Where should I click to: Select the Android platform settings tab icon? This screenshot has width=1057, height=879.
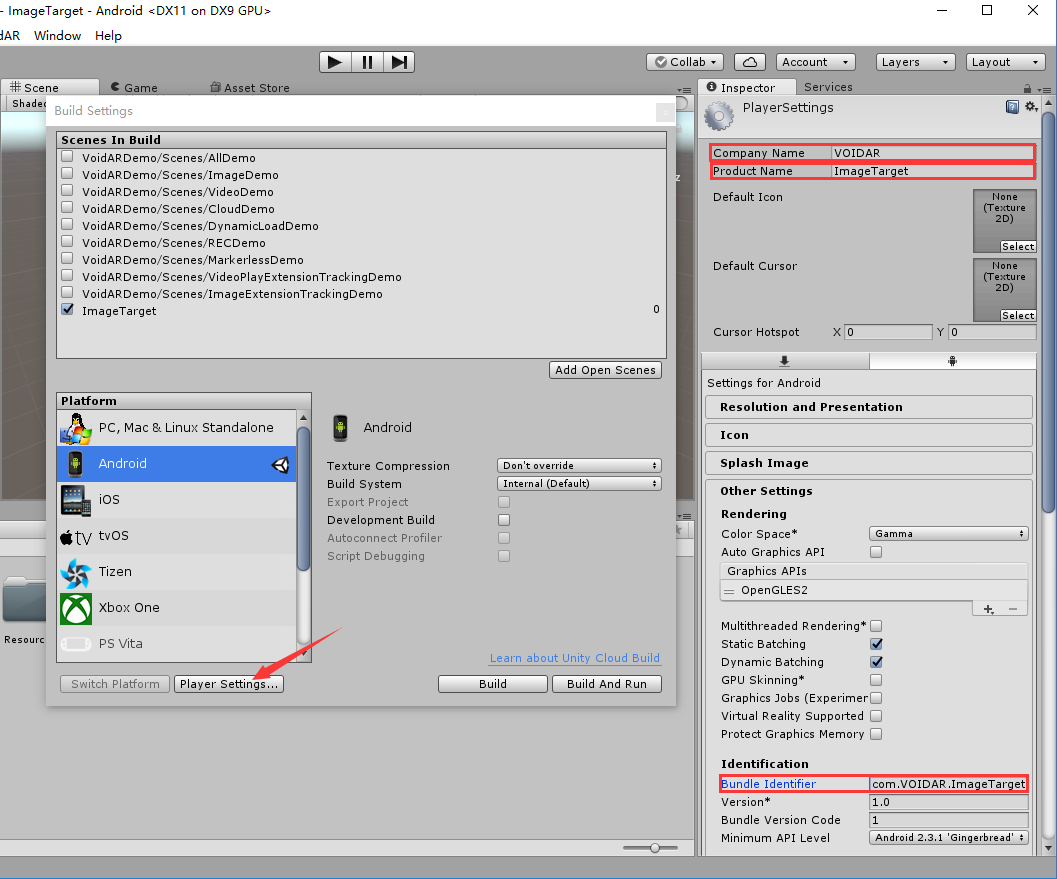[952, 361]
